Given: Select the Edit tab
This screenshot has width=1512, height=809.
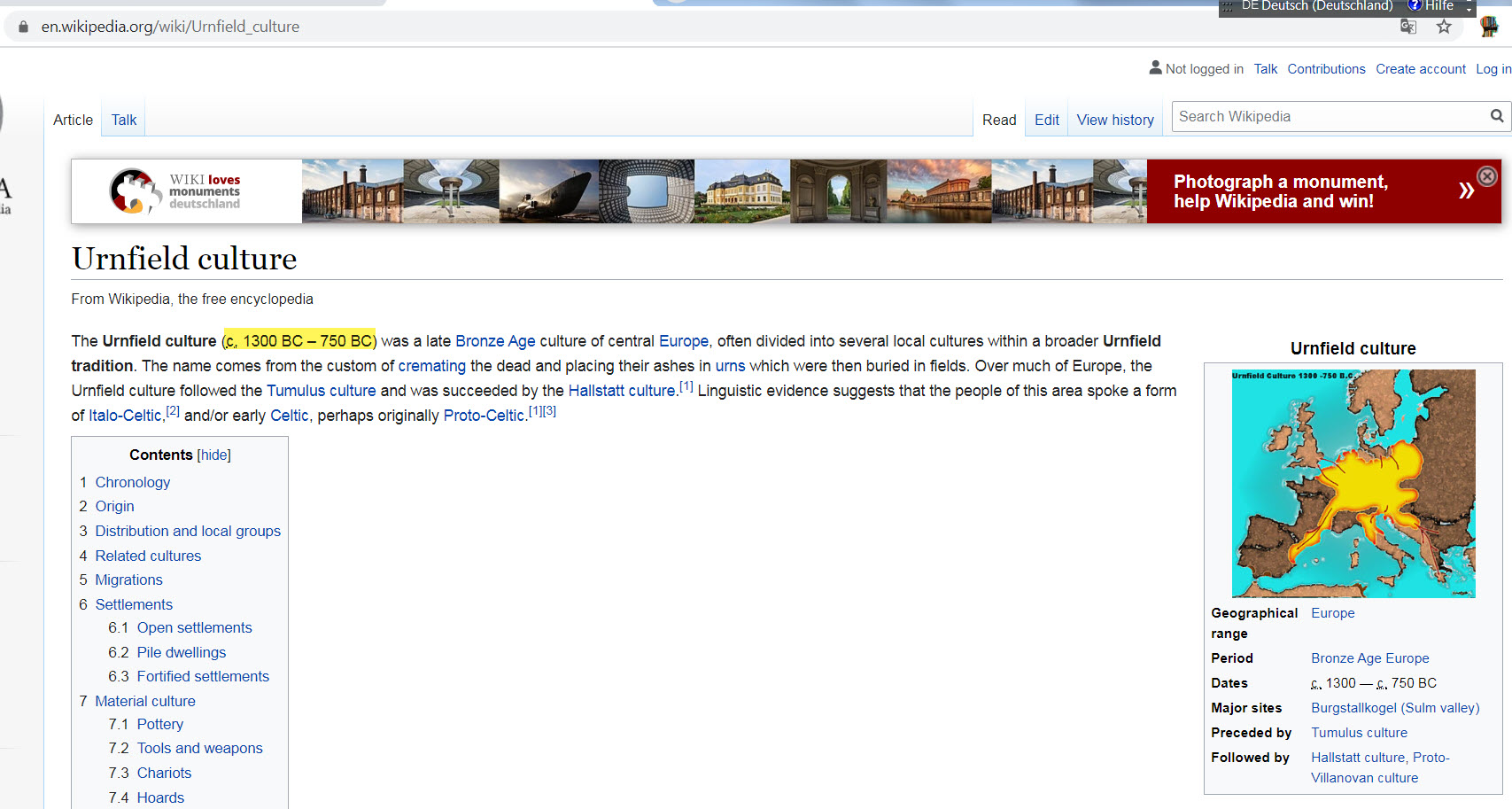Looking at the screenshot, I should (1046, 120).
